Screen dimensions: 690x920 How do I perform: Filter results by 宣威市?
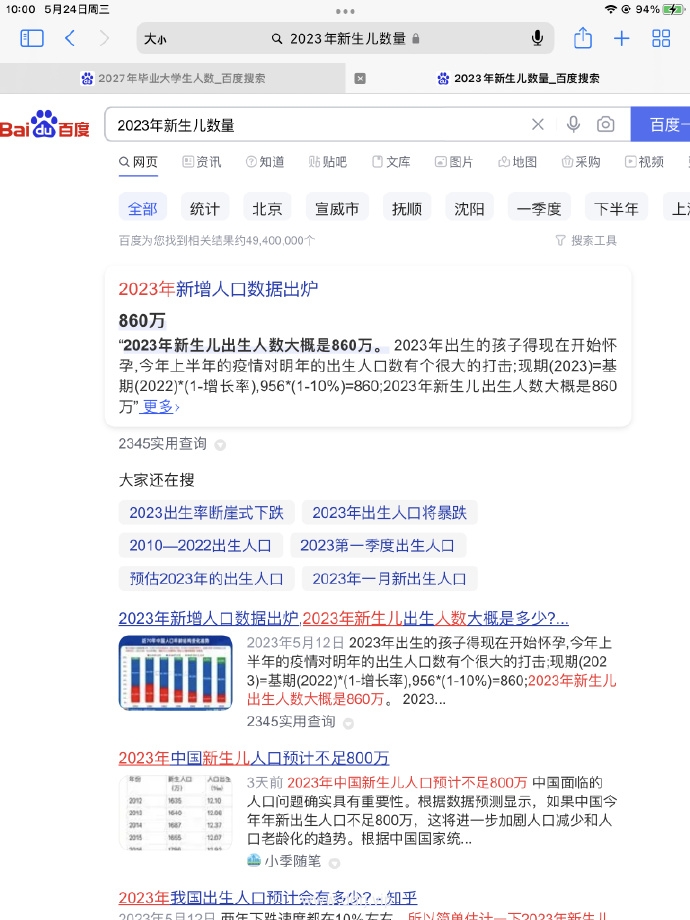coord(337,208)
